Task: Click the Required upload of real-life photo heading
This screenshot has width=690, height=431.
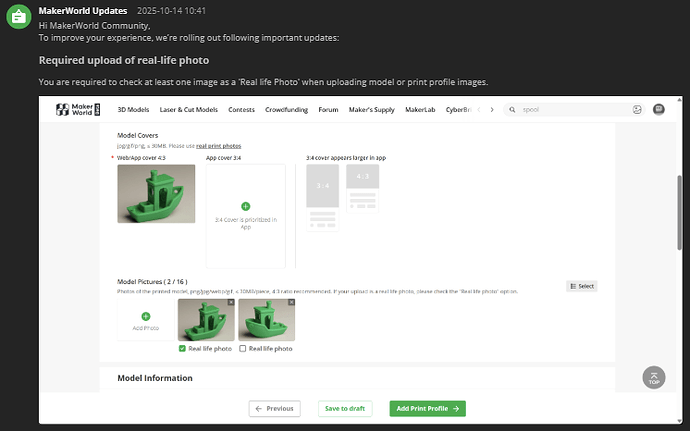Action: click(x=124, y=60)
